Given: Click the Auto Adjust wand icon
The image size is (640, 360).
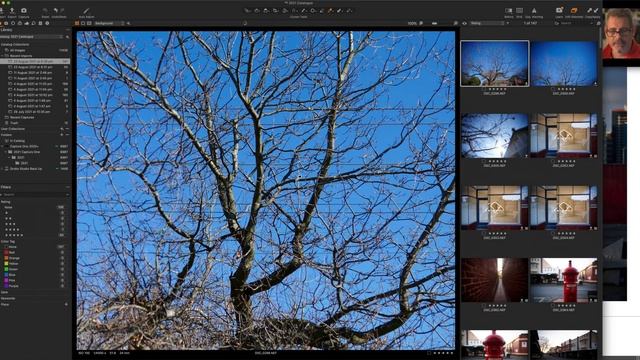Looking at the screenshot, I should pos(86,11).
